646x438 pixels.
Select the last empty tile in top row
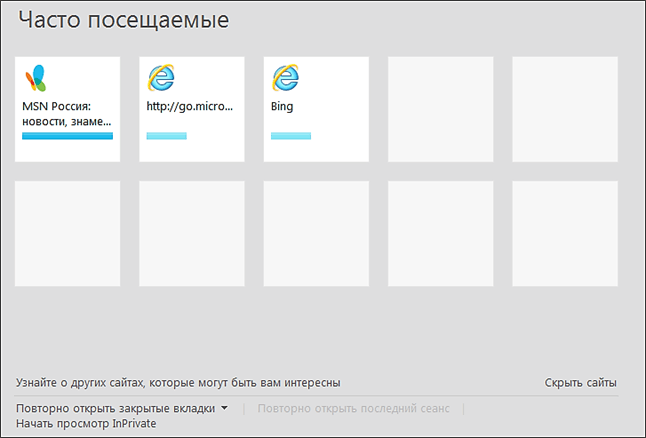pyautogui.click(x=565, y=108)
